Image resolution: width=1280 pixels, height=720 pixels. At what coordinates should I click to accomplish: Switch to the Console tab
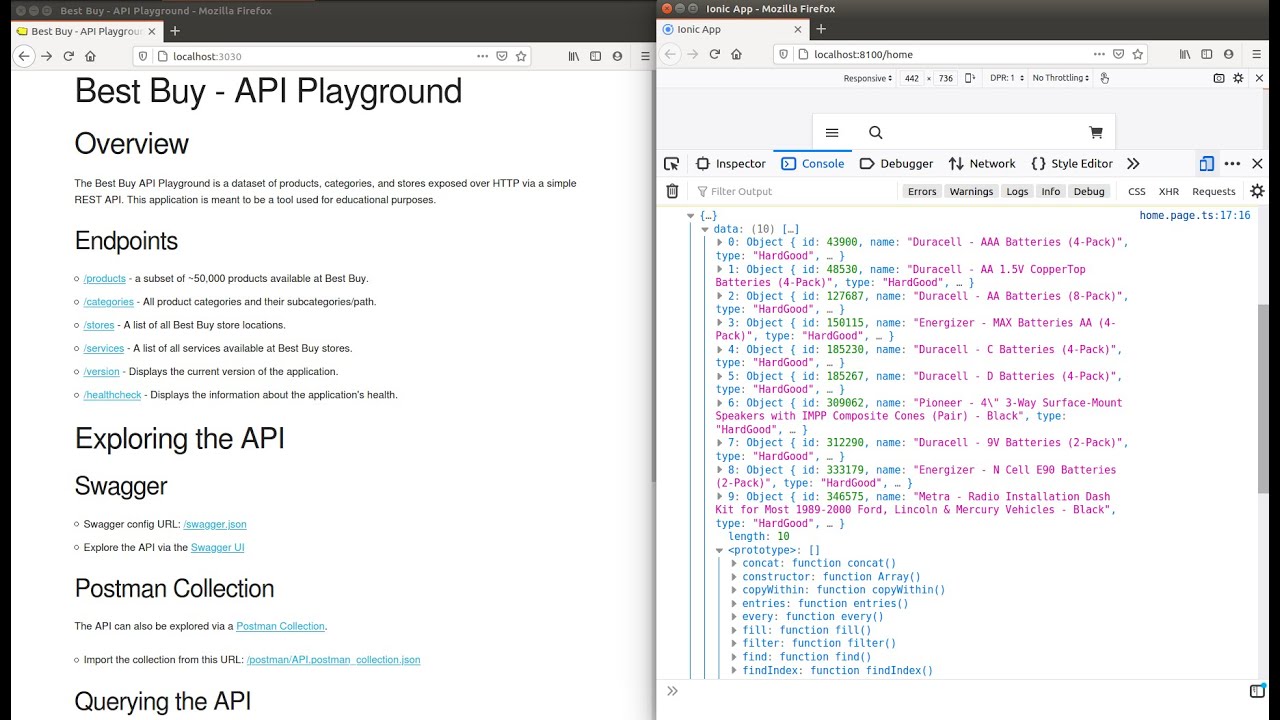pyautogui.click(x=813, y=164)
